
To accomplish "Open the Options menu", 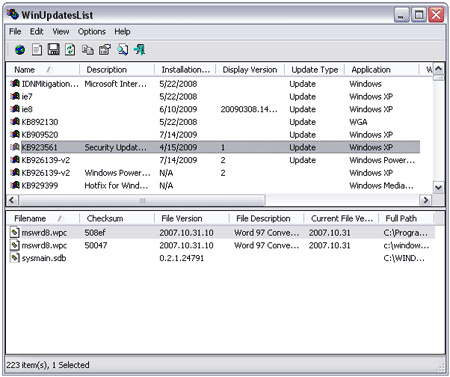I will coord(92,32).
